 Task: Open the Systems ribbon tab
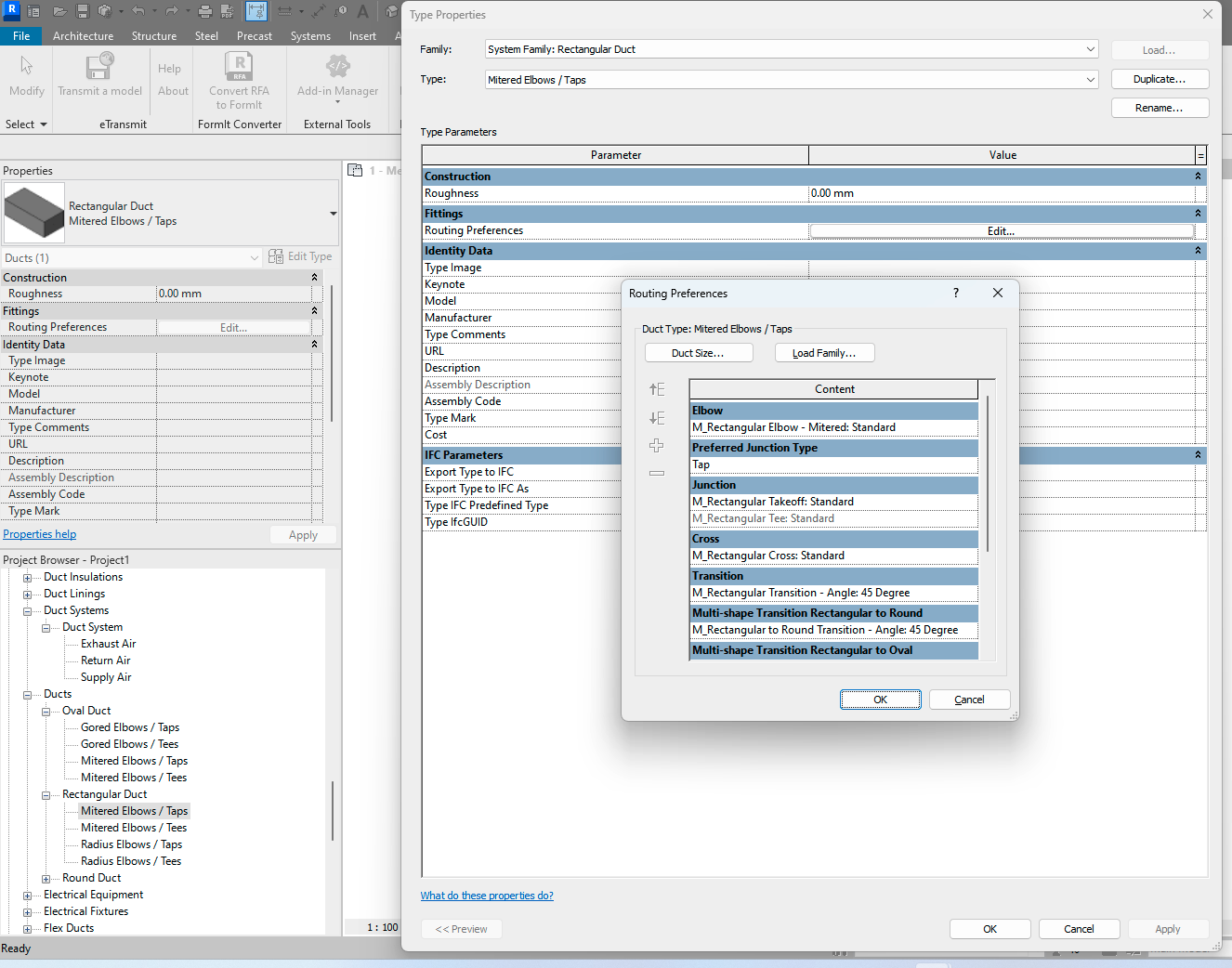coord(310,36)
